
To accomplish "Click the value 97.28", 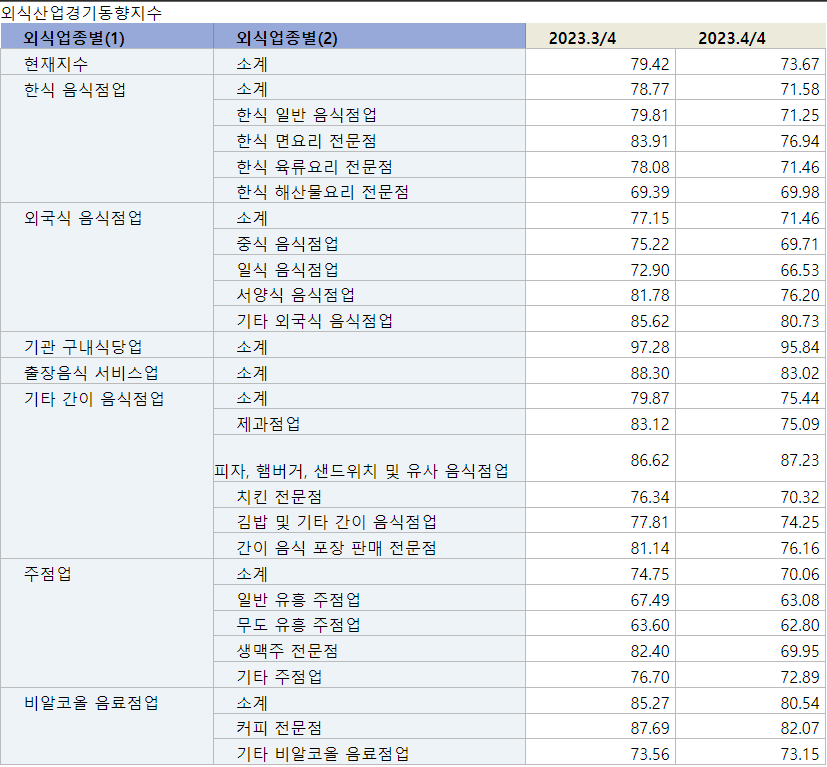I will pos(650,347).
